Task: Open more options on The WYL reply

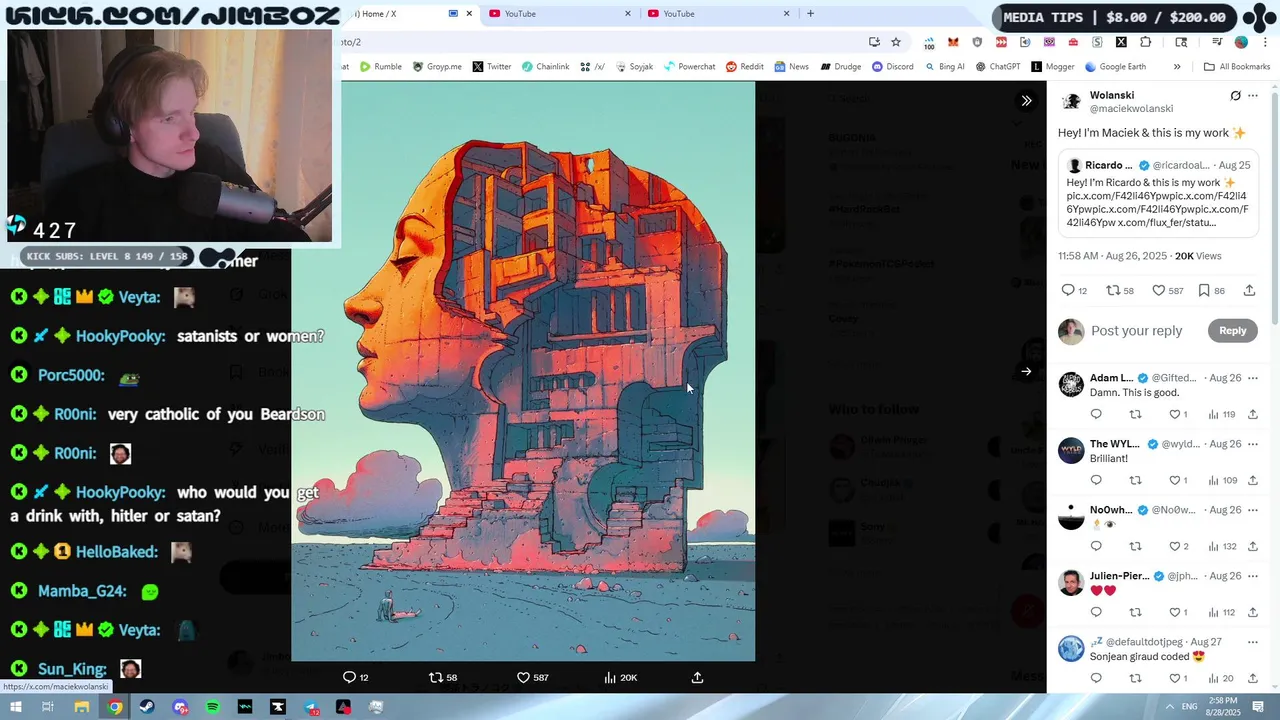Action: coord(1253,444)
